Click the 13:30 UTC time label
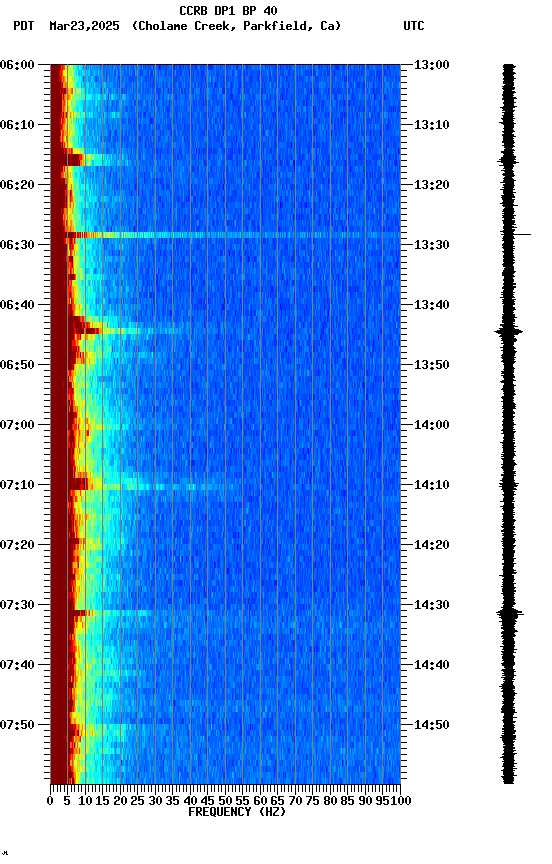The width and height of the screenshot is (552, 864). coord(432,245)
